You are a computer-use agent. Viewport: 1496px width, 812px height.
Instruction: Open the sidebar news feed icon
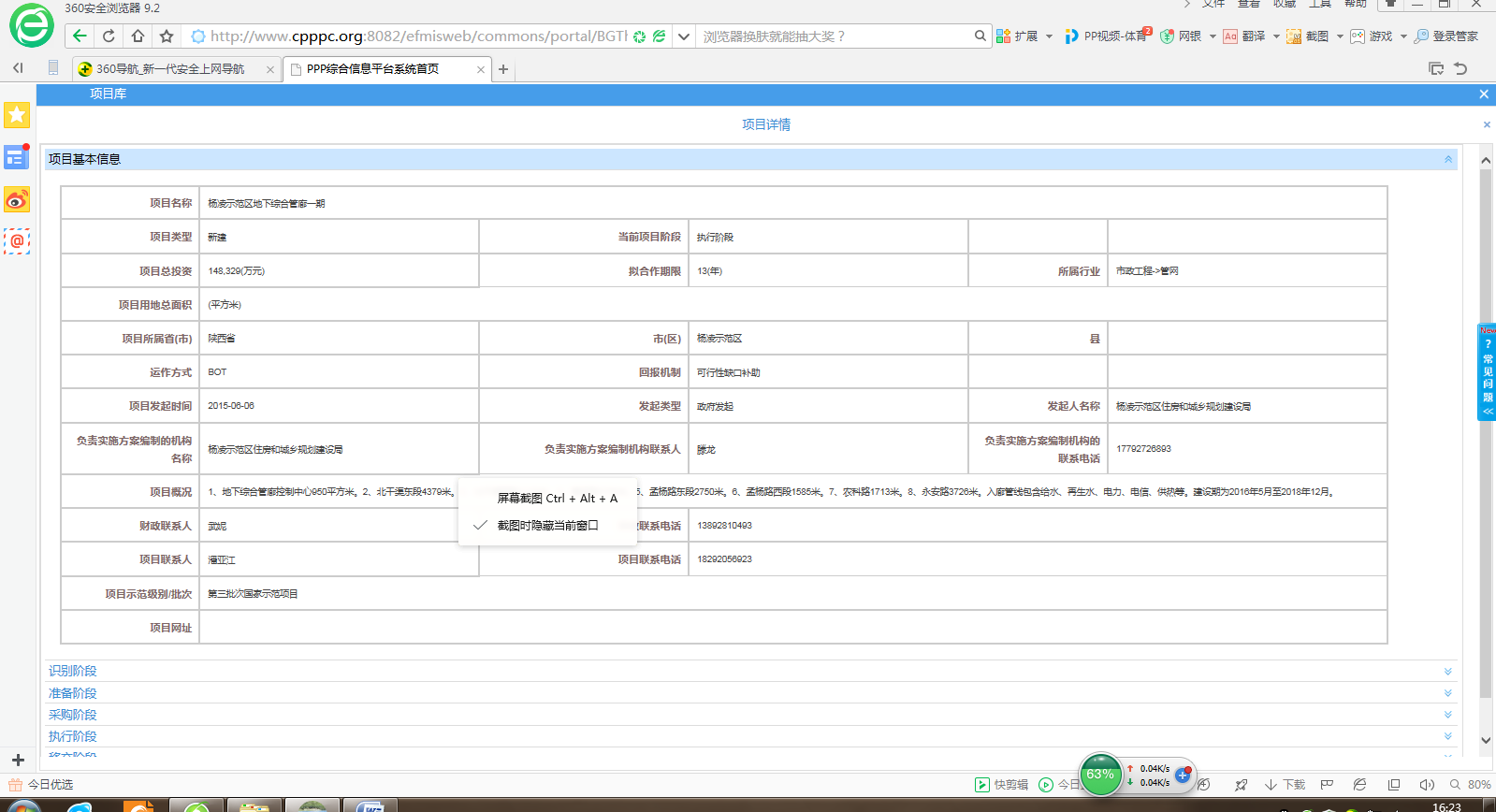(x=17, y=157)
